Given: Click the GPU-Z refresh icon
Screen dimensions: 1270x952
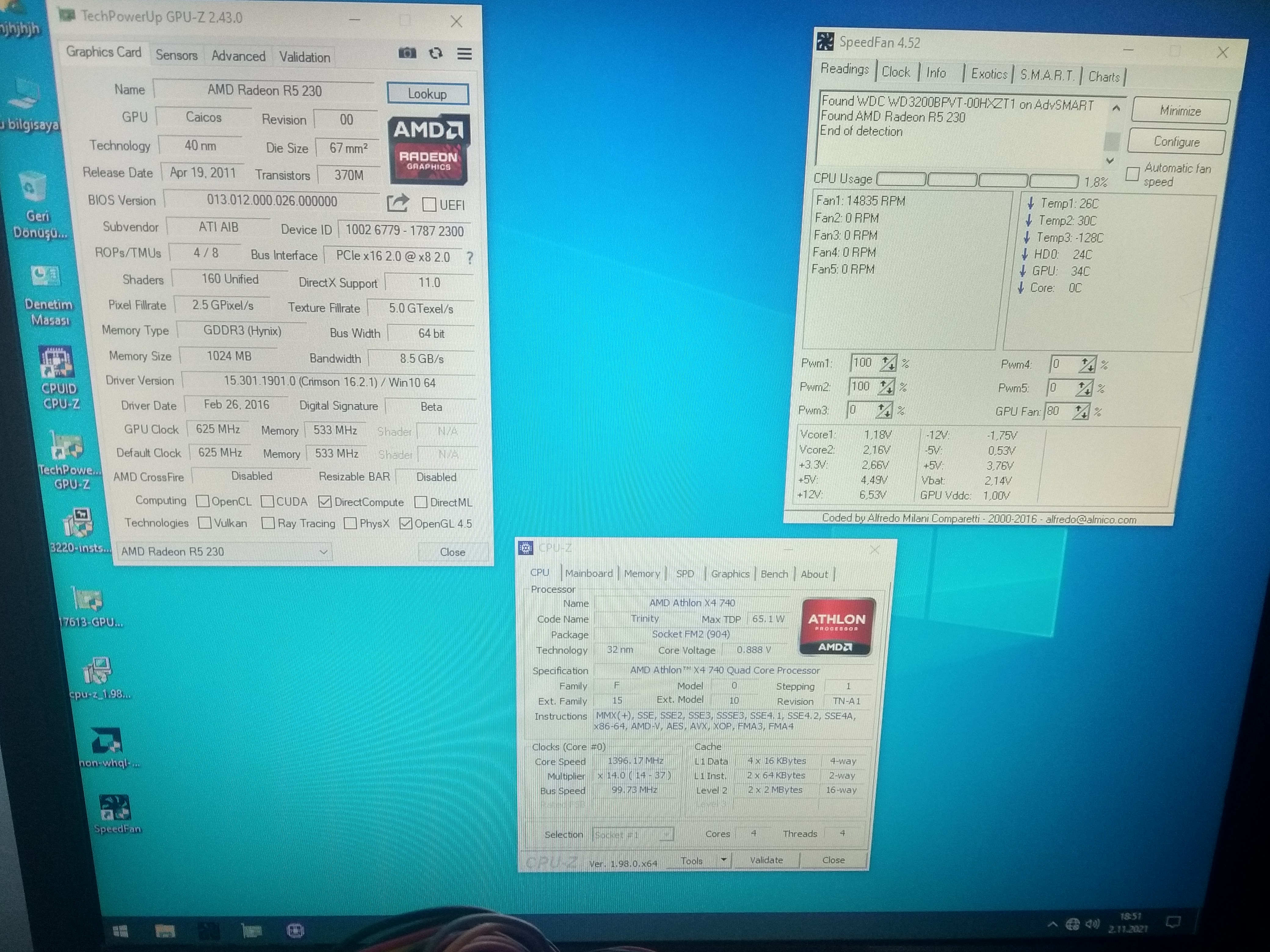Looking at the screenshot, I should coord(436,53).
